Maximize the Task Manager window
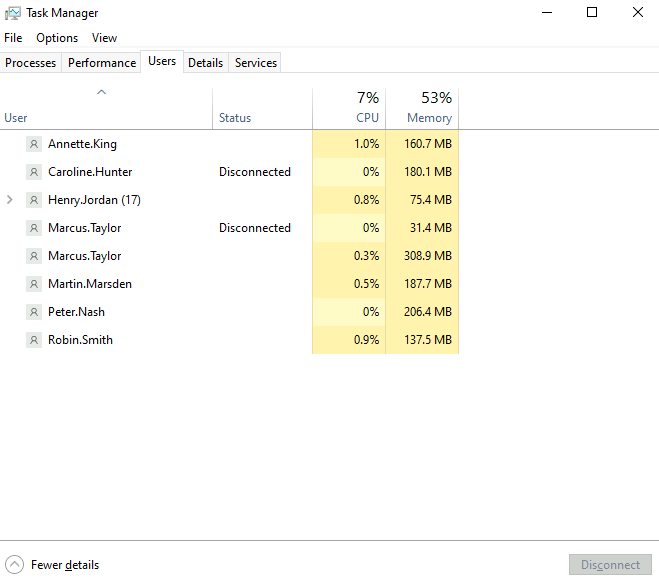659x585 pixels. 592,13
